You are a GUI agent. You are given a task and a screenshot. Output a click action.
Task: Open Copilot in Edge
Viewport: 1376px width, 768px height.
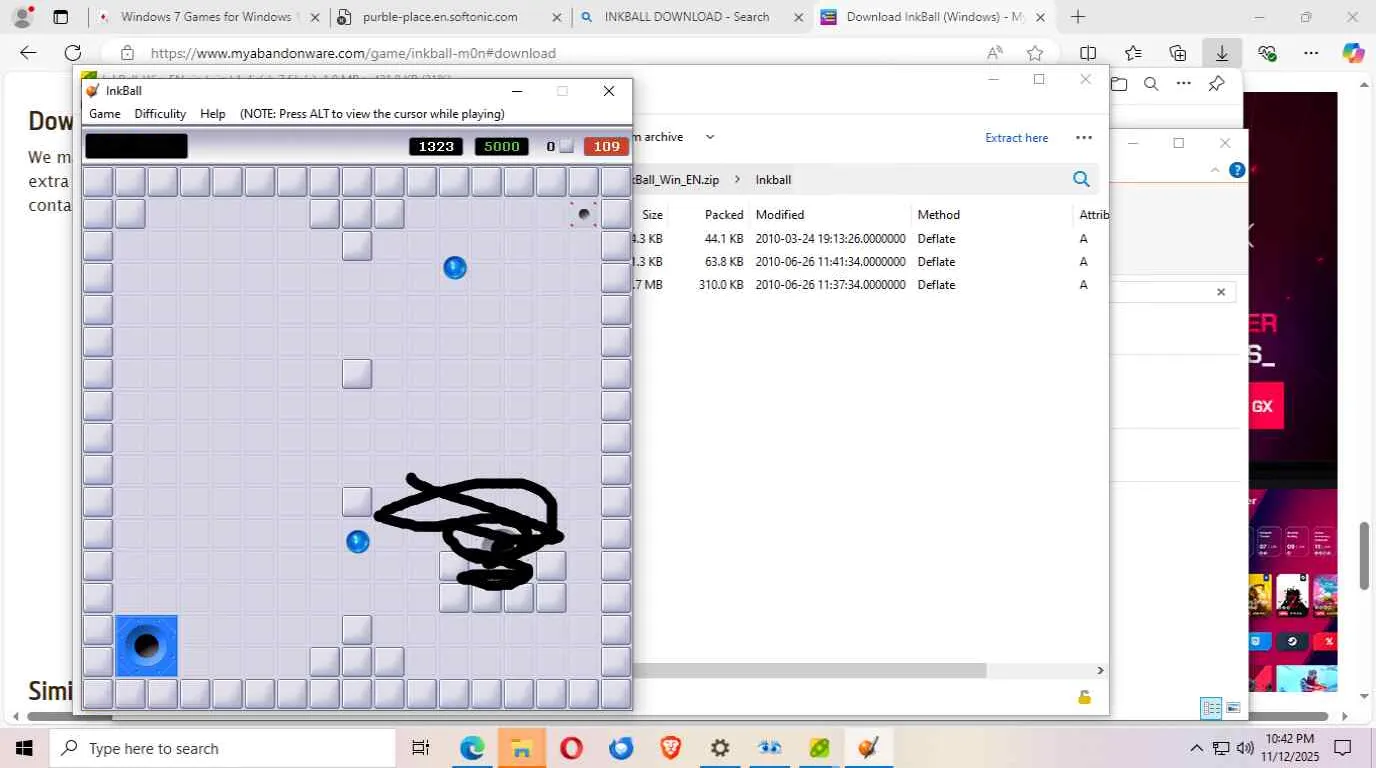point(1353,53)
